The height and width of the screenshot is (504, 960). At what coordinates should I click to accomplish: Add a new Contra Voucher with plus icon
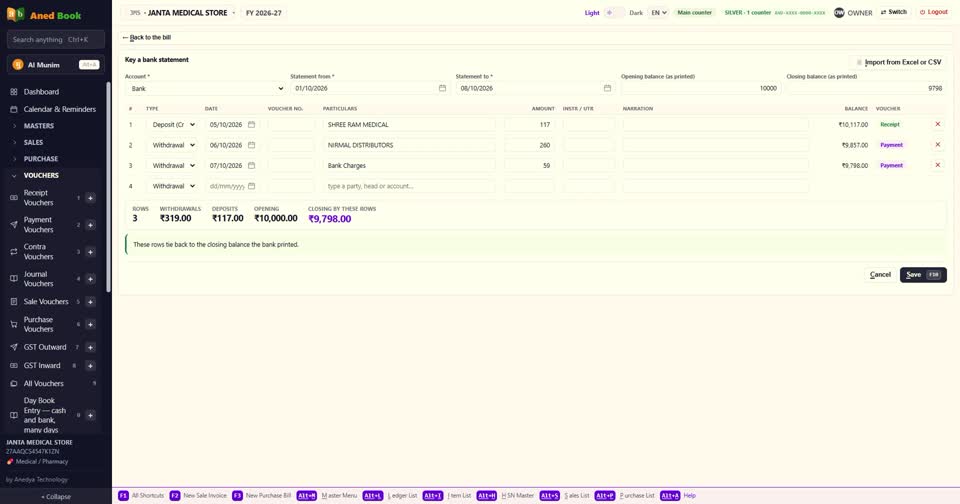coord(90,252)
